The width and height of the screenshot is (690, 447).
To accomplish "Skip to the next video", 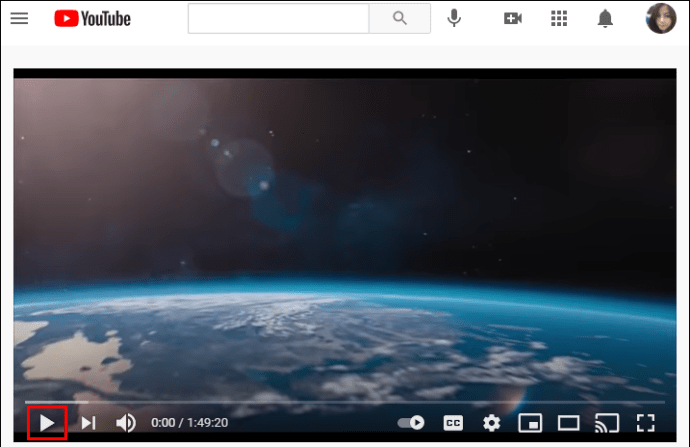I will (x=88, y=423).
